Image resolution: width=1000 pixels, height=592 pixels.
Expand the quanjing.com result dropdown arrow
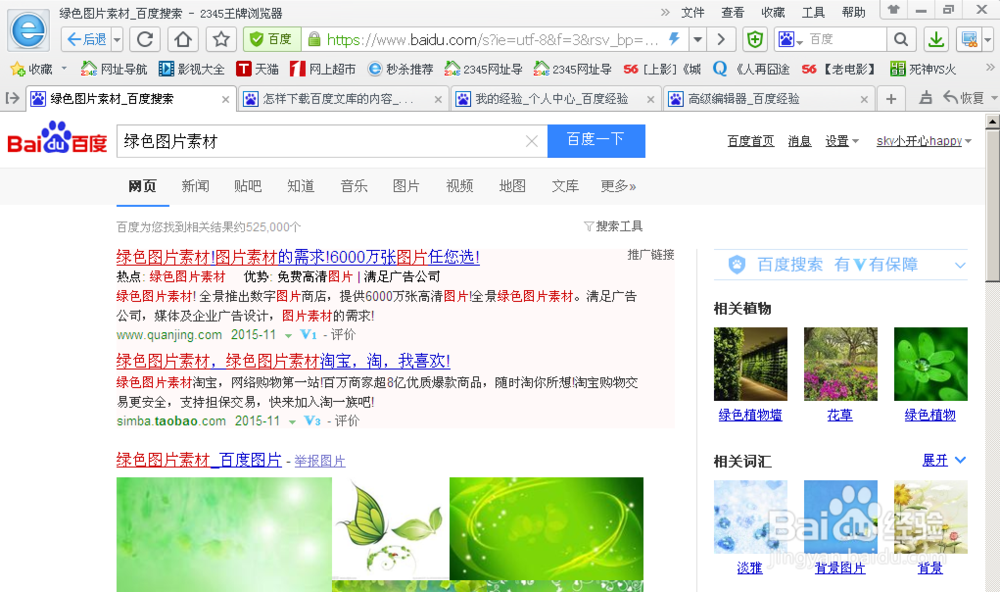tap(289, 336)
